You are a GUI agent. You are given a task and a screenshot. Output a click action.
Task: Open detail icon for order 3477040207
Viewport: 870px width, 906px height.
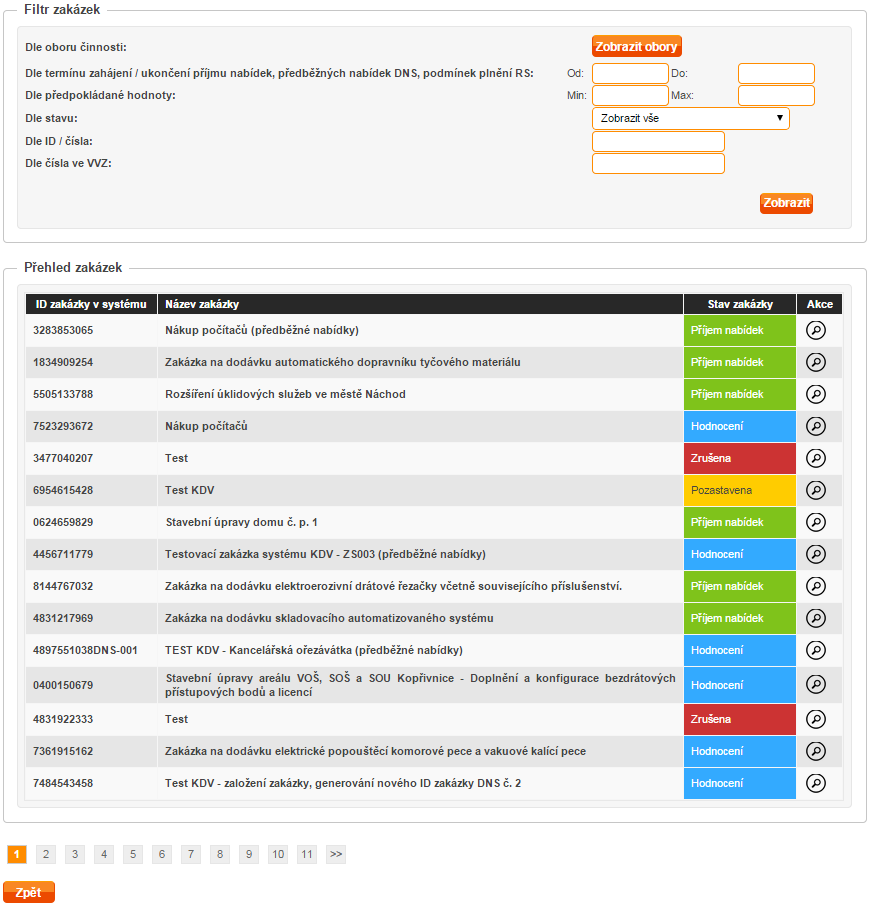[815, 458]
